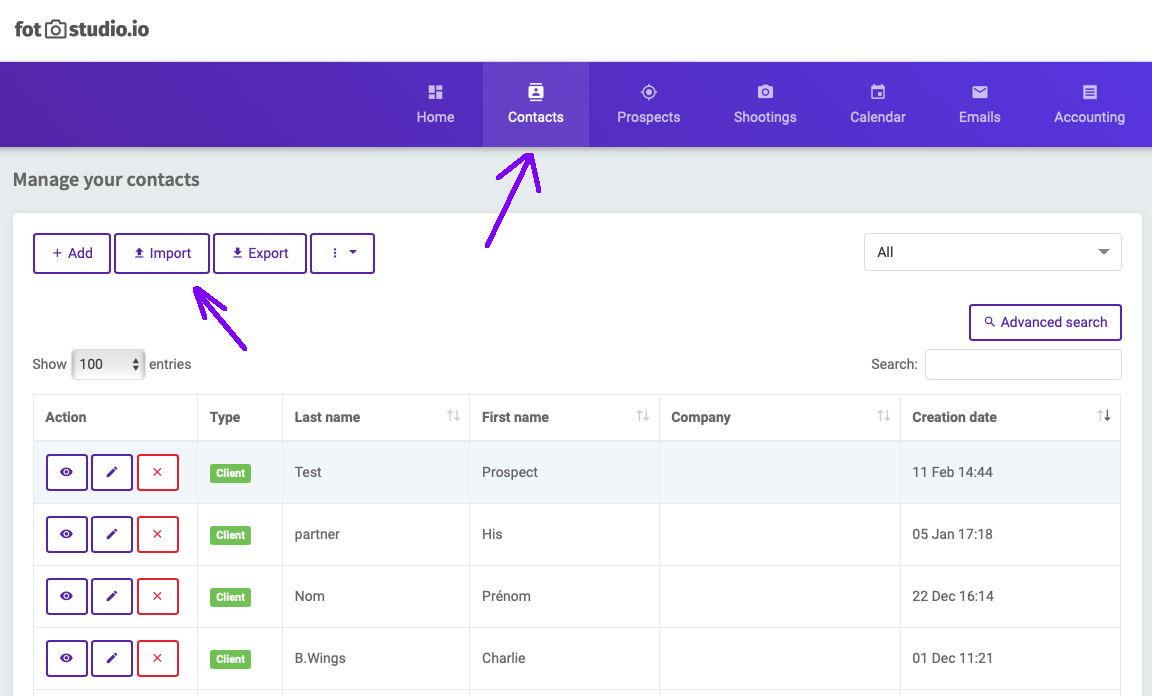
Task: Click the date '22 Dec 16:14'
Action: (953, 596)
